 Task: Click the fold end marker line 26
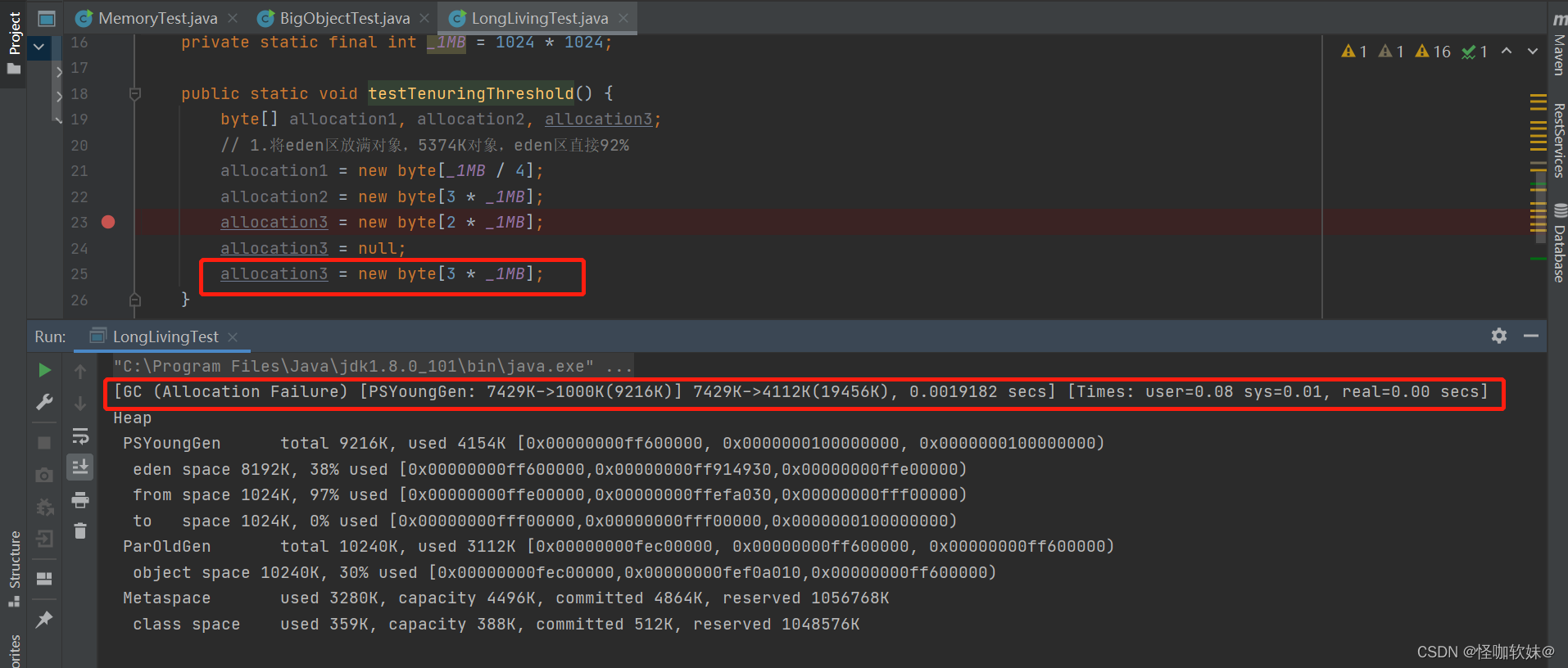pos(135,300)
